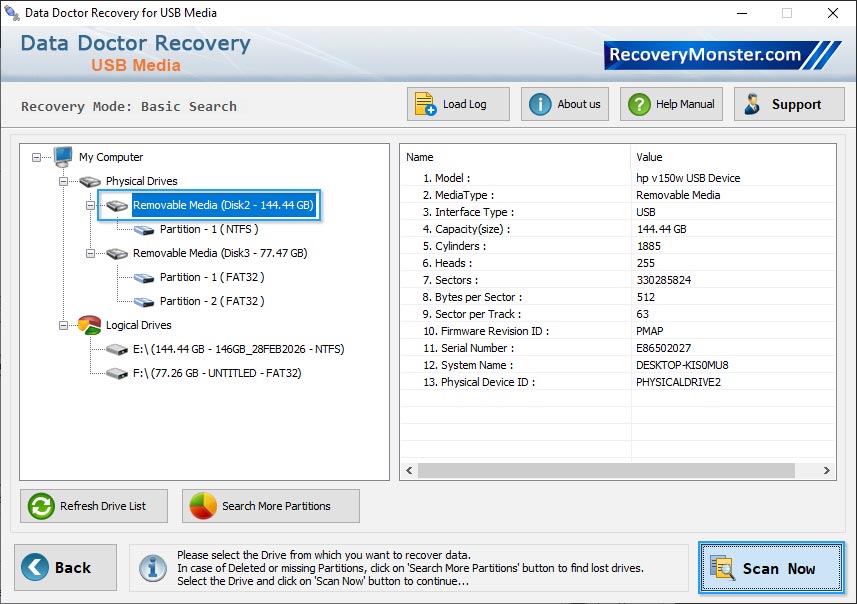Click the Search More Partitions icon
The height and width of the screenshot is (604, 857).
[x=200, y=506]
